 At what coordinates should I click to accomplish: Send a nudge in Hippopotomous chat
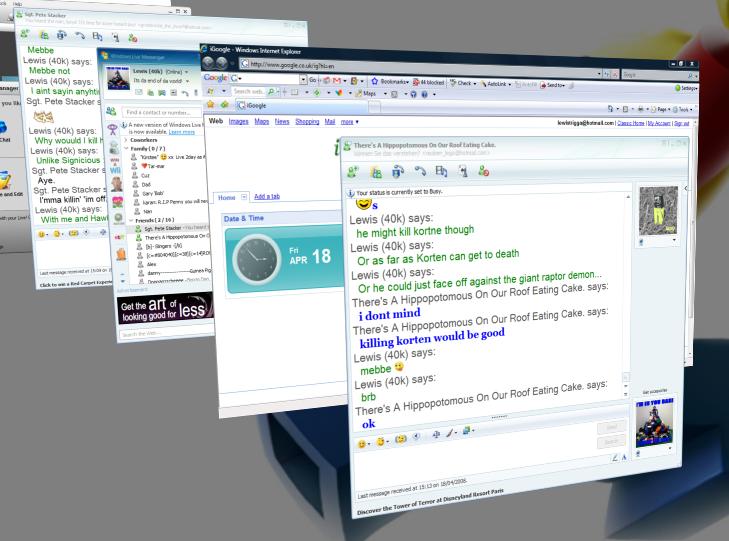pyautogui.click(x=400, y=439)
